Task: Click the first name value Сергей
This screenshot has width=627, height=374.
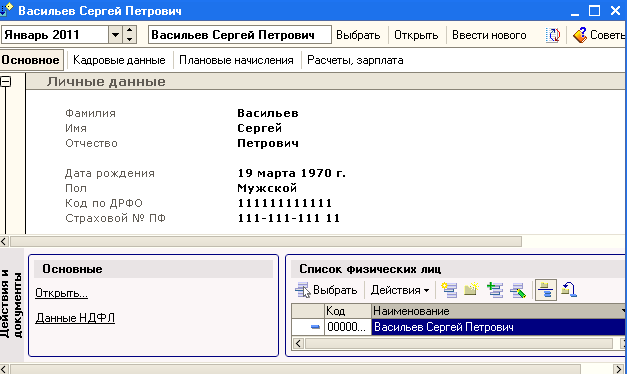Action: click(x=260, y=128)
